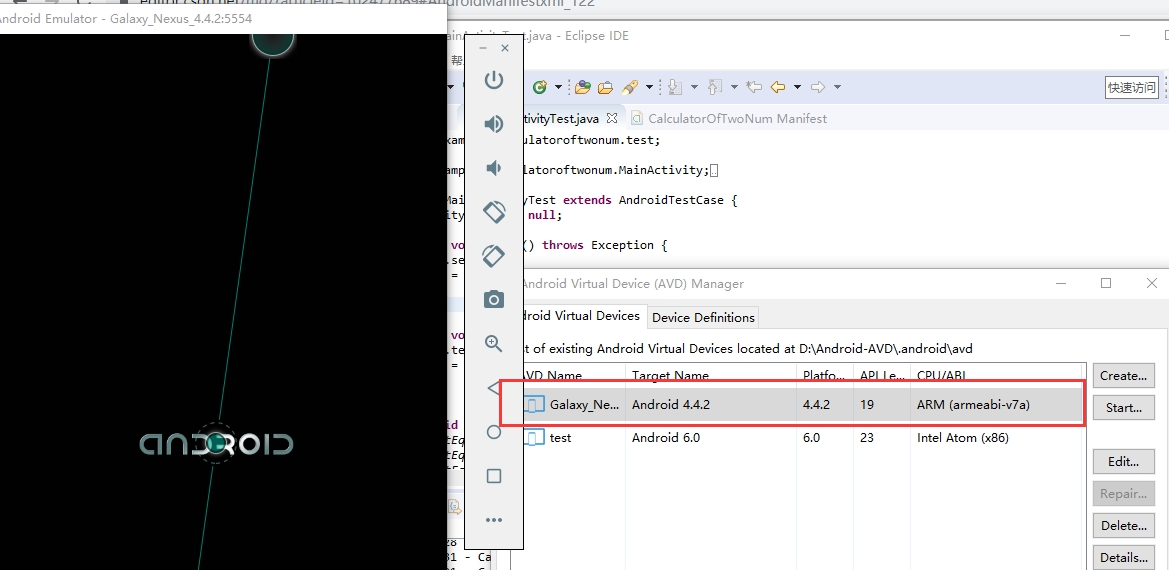This screenshot has height=570, width=1169.
Task: Close the emulator side toolbar
Action: coord(505,48)
